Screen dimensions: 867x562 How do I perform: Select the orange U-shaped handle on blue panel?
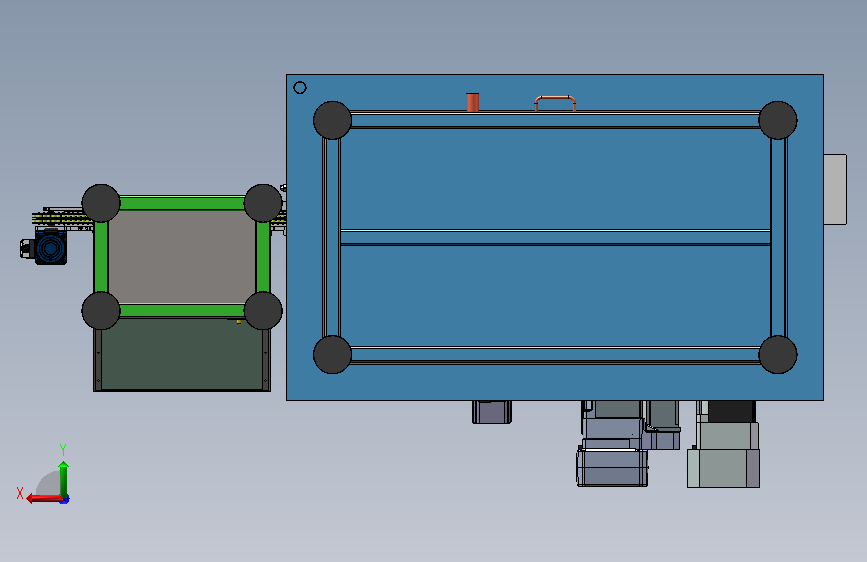click(x=555, y=103)
